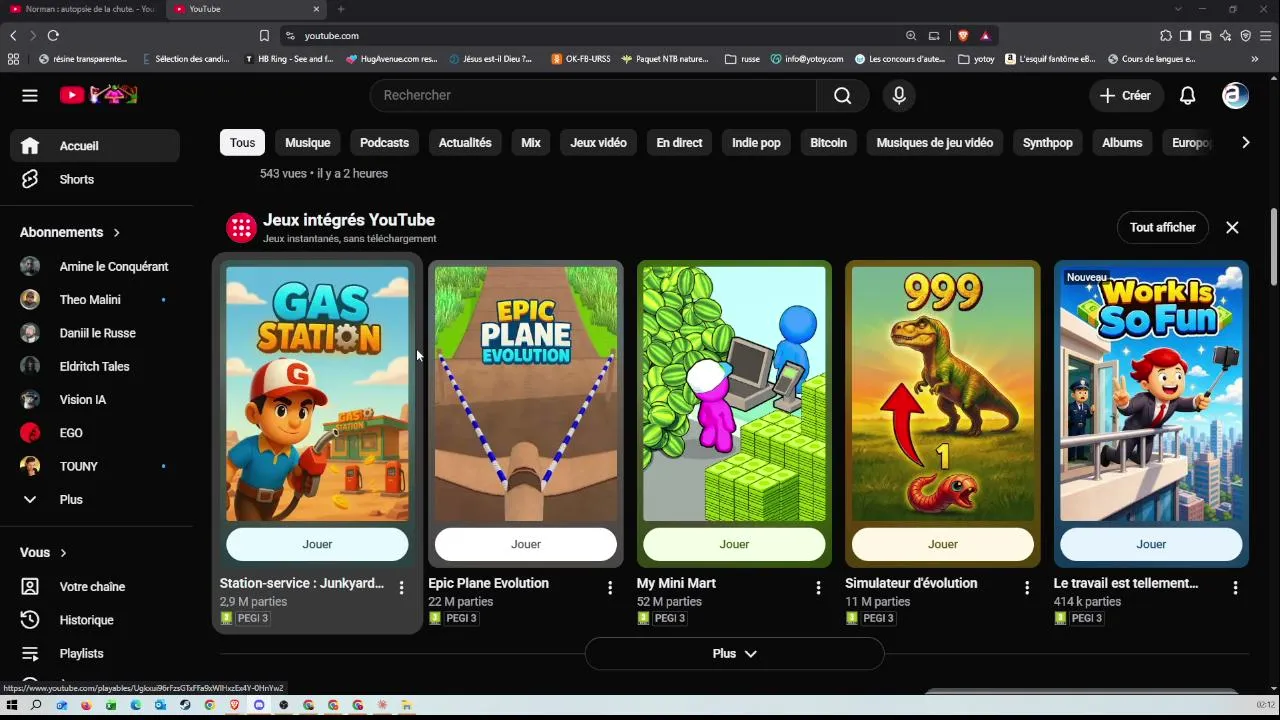
Task: Select the Podcasts filter chip
Action: pos(384,143)
